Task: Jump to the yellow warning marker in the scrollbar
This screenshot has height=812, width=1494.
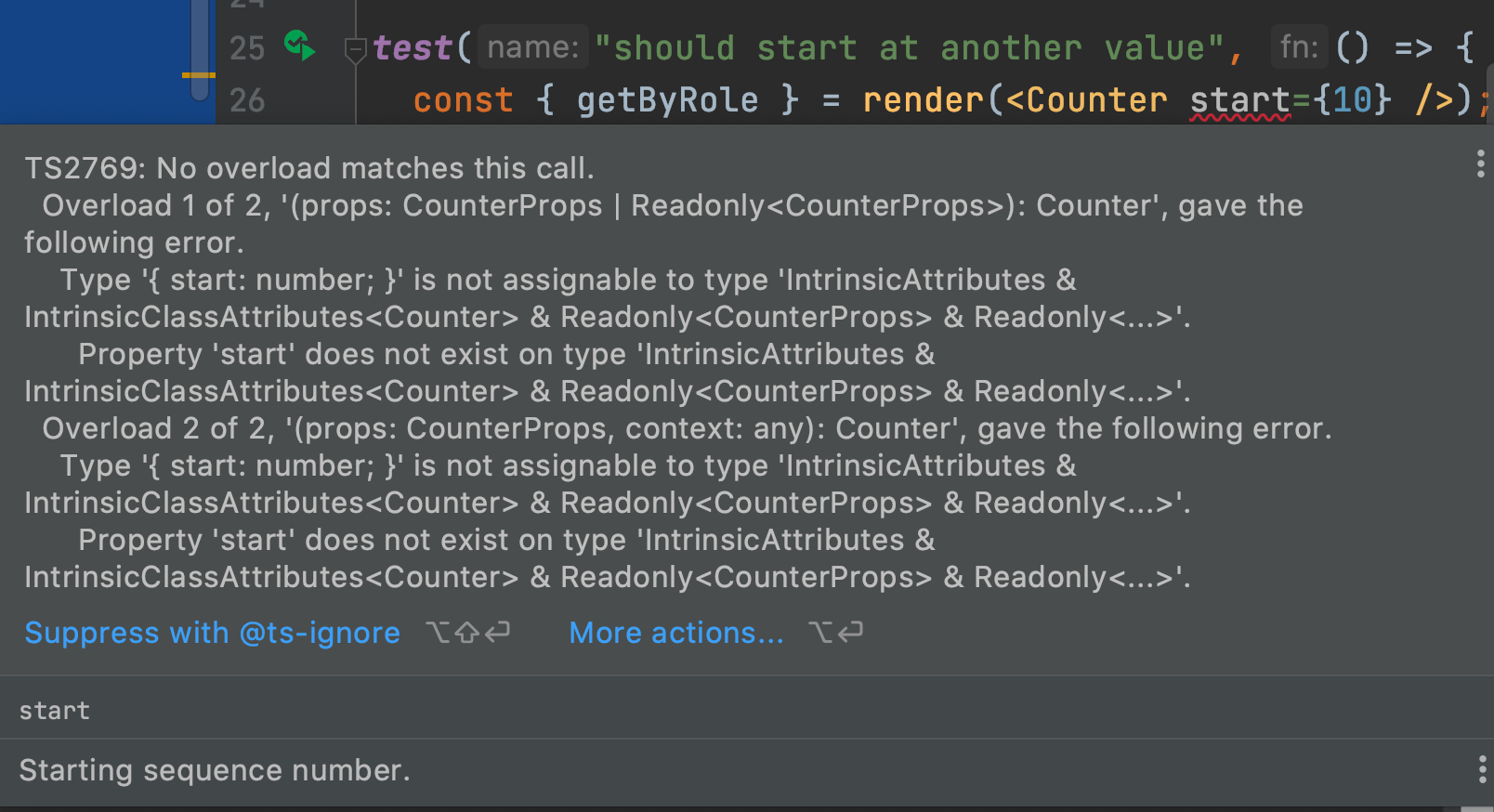Action: 198,75
